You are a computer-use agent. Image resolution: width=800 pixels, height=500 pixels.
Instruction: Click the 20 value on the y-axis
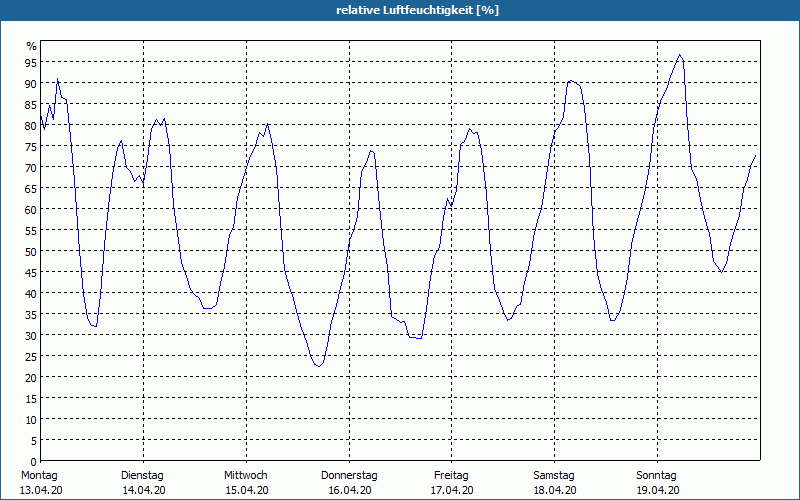(x=31, y=378)
